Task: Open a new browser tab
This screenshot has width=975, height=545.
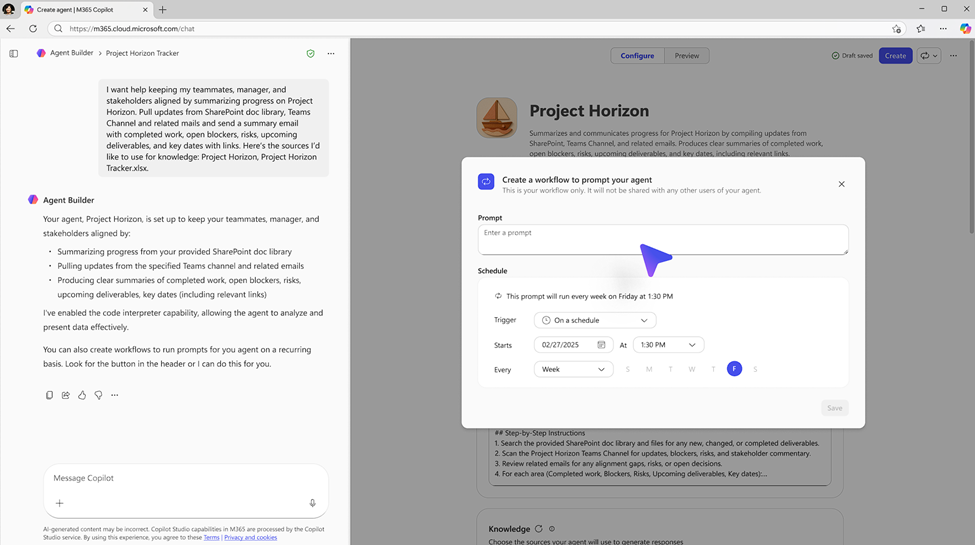Action: click(x=162, y=9)
